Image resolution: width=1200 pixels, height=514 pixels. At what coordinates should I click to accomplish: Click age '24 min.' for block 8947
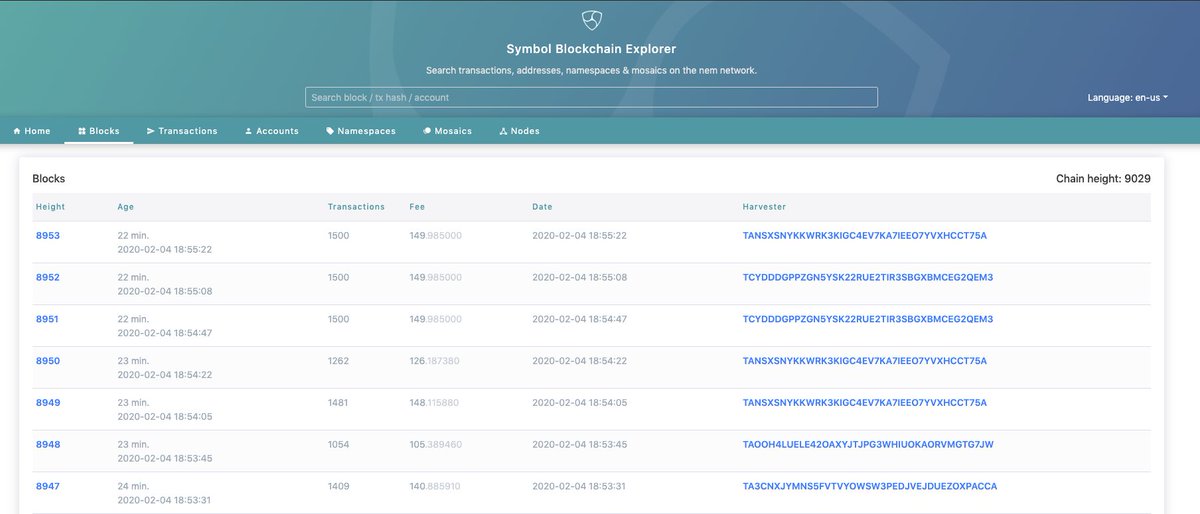pyautogui.click(x=133, y=486)
